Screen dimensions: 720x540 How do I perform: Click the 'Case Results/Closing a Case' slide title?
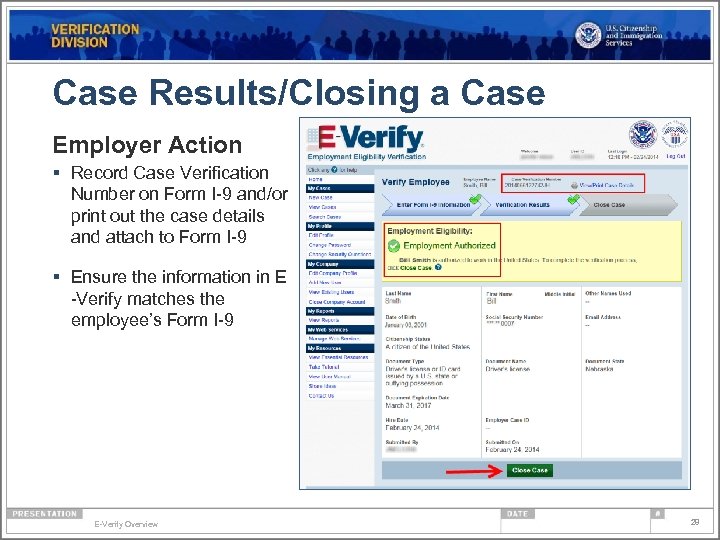[x=299, y=93]
